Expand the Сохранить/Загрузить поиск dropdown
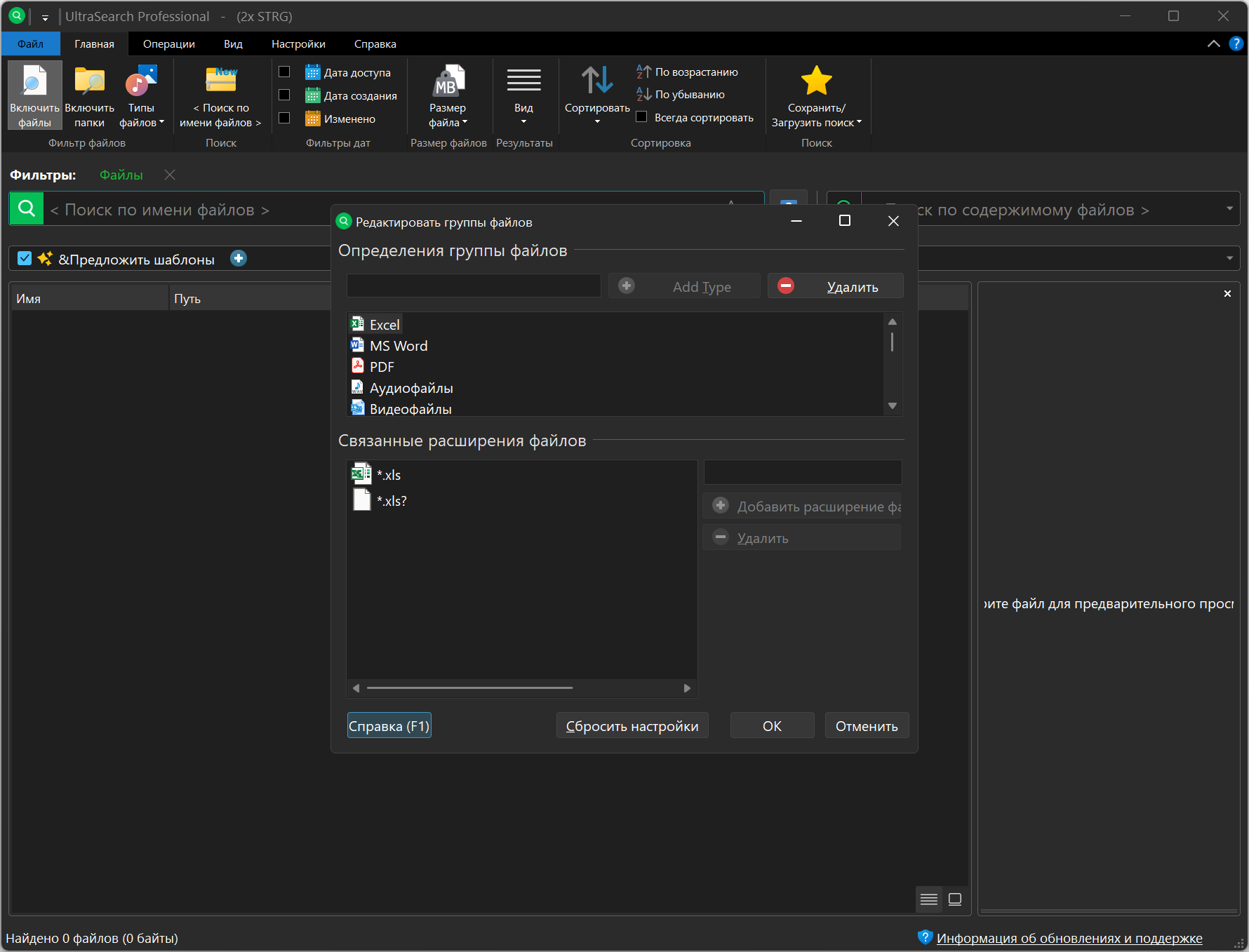 pos(859,122)
